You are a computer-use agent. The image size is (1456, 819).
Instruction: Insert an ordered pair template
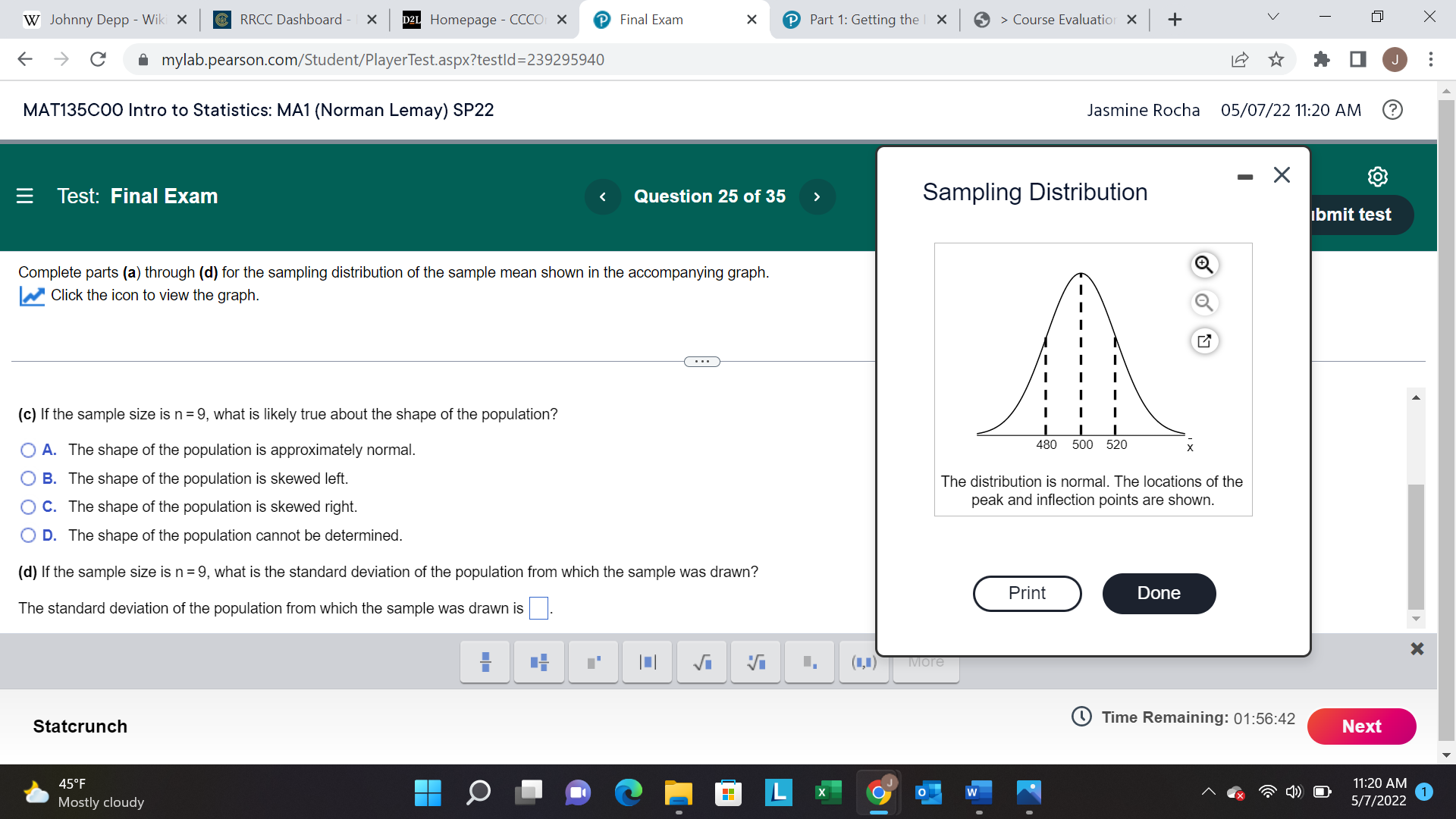[863, 661]
